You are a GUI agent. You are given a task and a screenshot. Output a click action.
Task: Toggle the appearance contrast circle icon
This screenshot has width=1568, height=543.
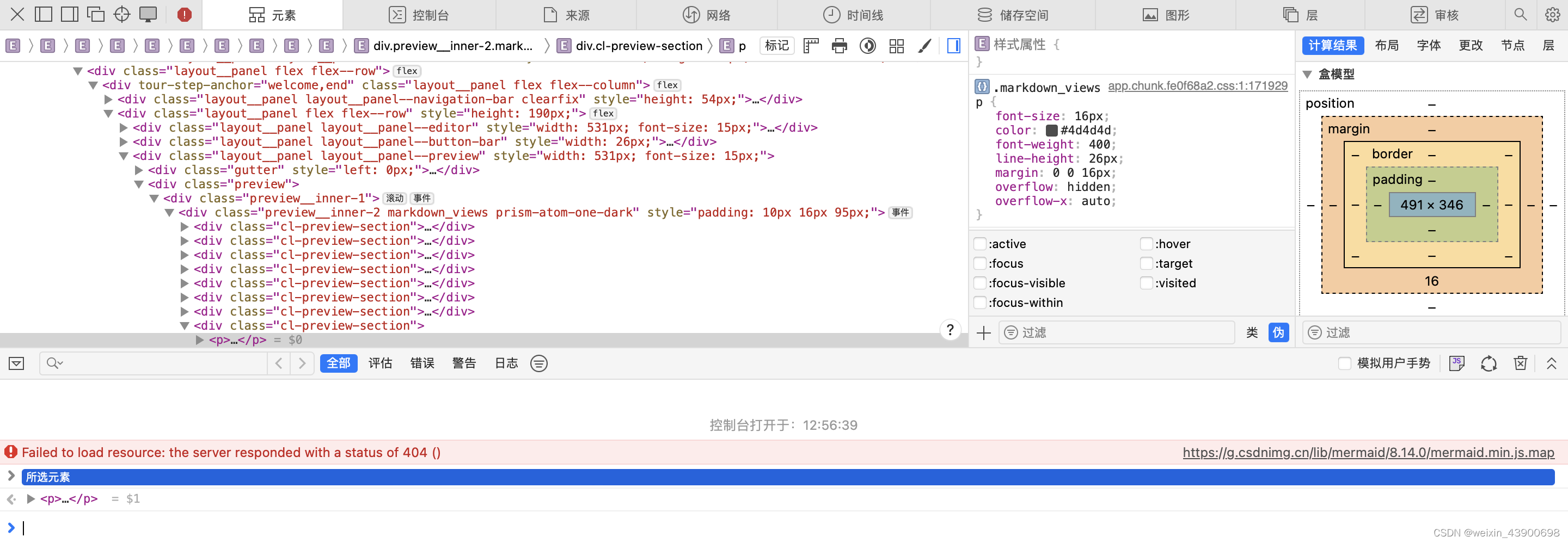pos(868,46)
